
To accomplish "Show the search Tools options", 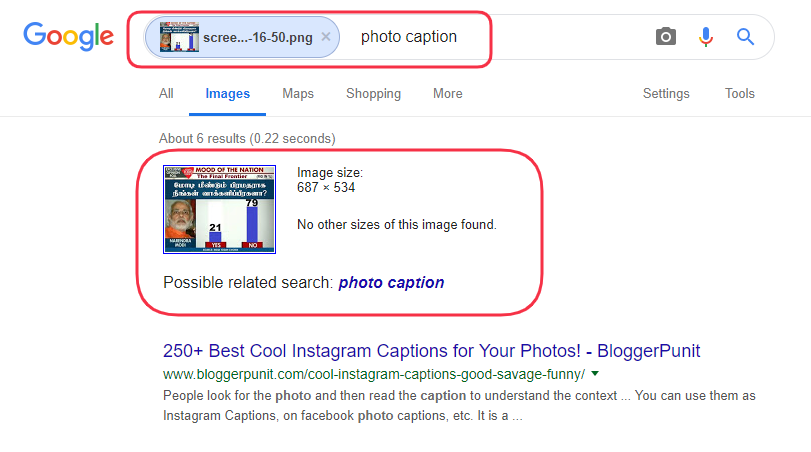I will pyautogui.click(x=740, y=94).
